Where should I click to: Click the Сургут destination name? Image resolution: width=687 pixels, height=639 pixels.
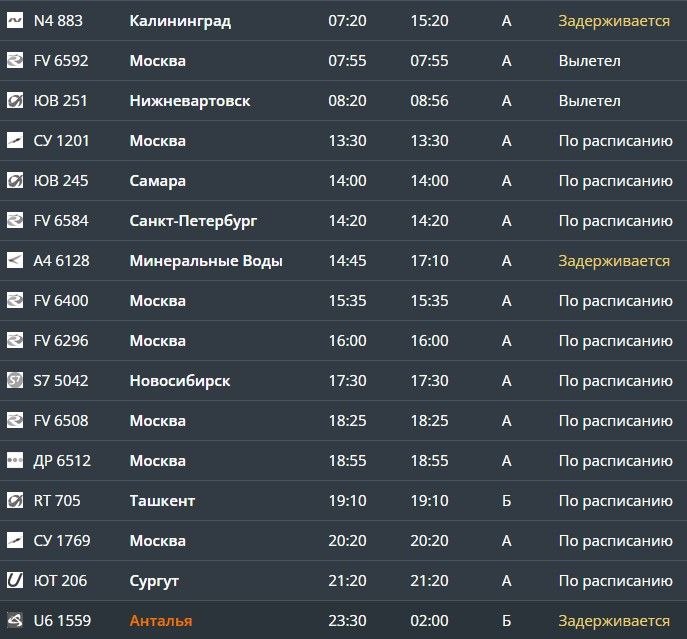point(154,581)
